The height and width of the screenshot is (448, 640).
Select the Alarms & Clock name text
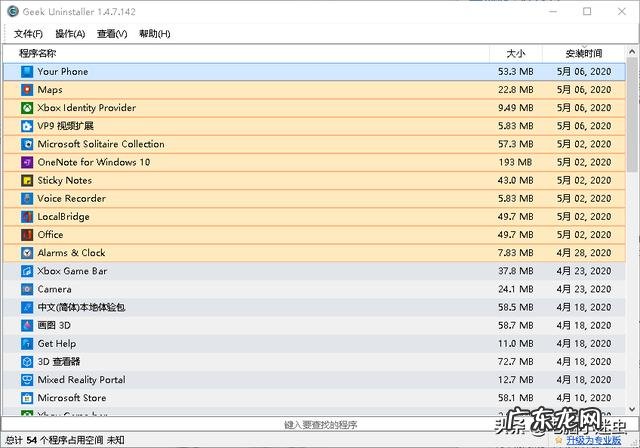coord(71,253)
